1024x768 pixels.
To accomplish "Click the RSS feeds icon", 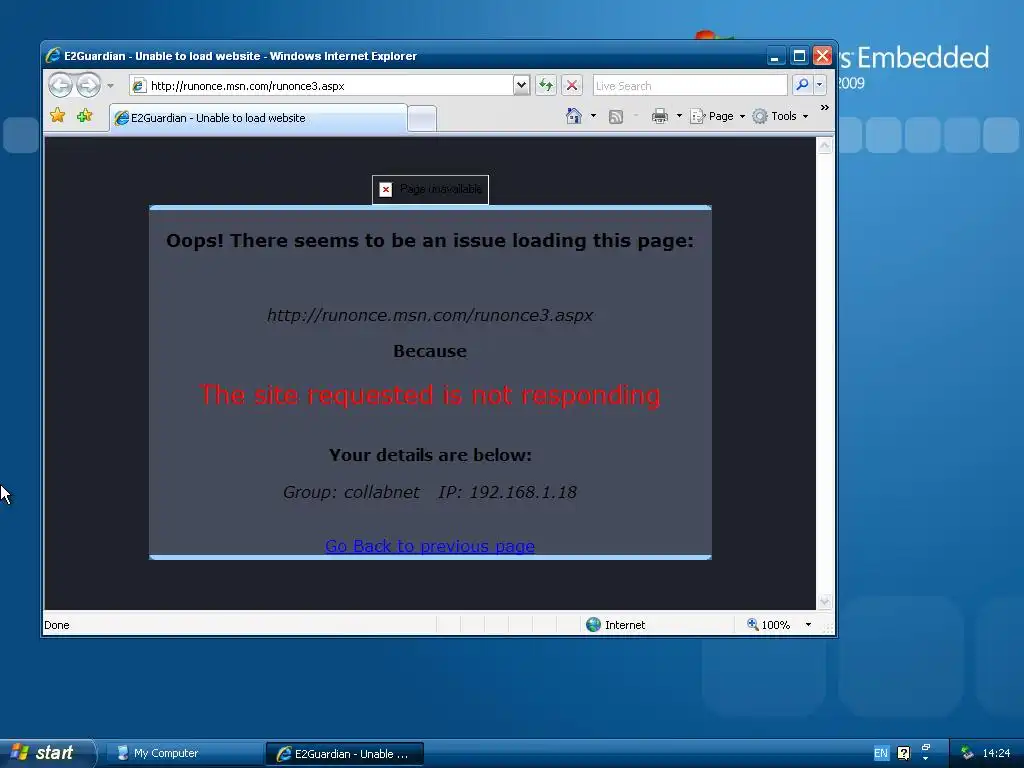I will 616,117.
